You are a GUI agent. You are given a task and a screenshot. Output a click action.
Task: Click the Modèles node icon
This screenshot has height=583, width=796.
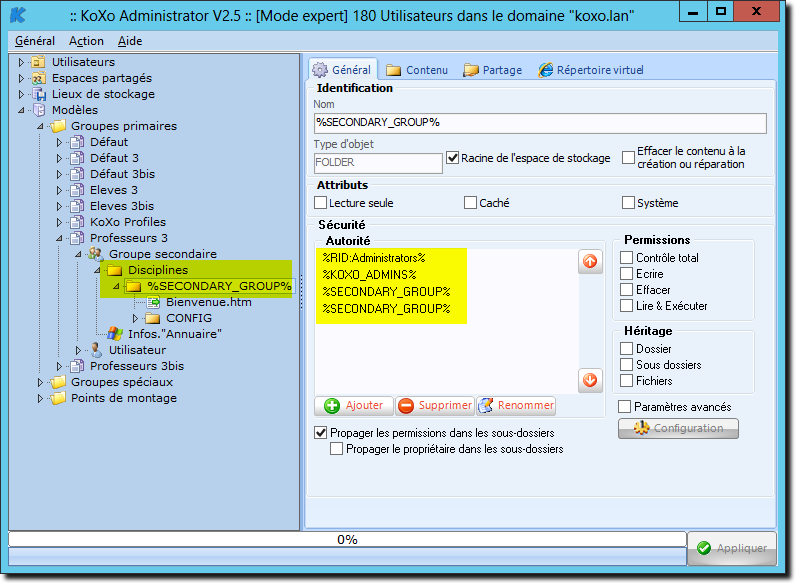click(x=39, y=110)
